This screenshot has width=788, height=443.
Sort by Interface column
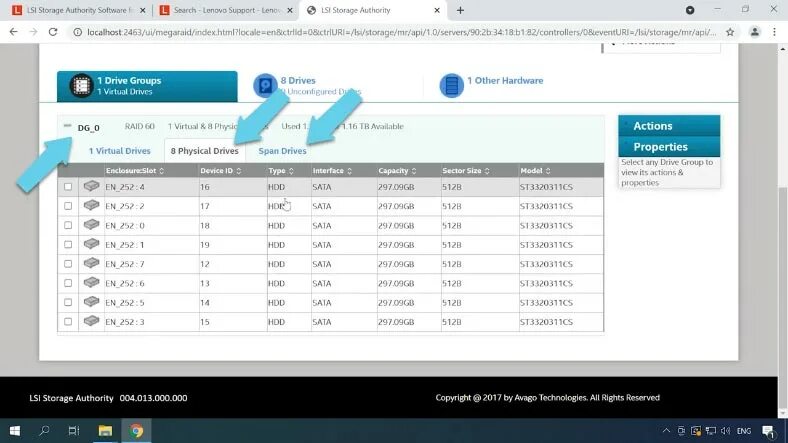point(332,171)
